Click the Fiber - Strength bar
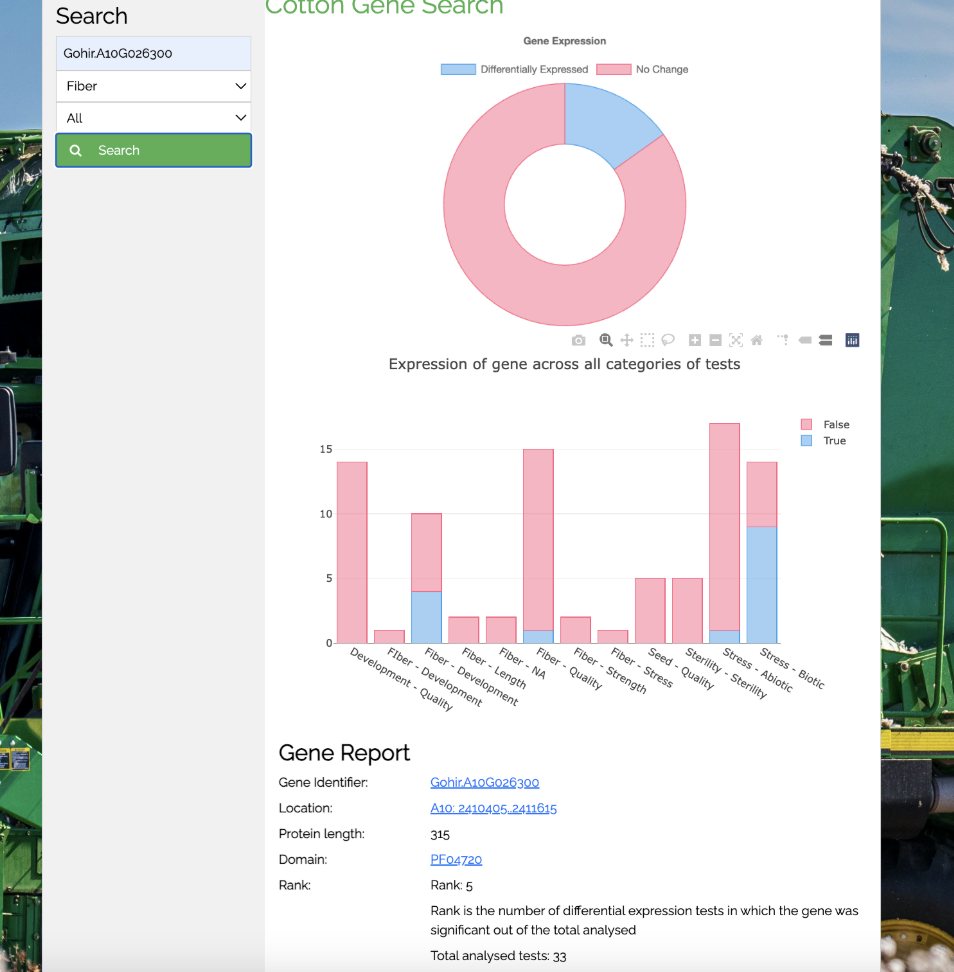This screenshot has width=954, height=972. [x=575, y=630]
